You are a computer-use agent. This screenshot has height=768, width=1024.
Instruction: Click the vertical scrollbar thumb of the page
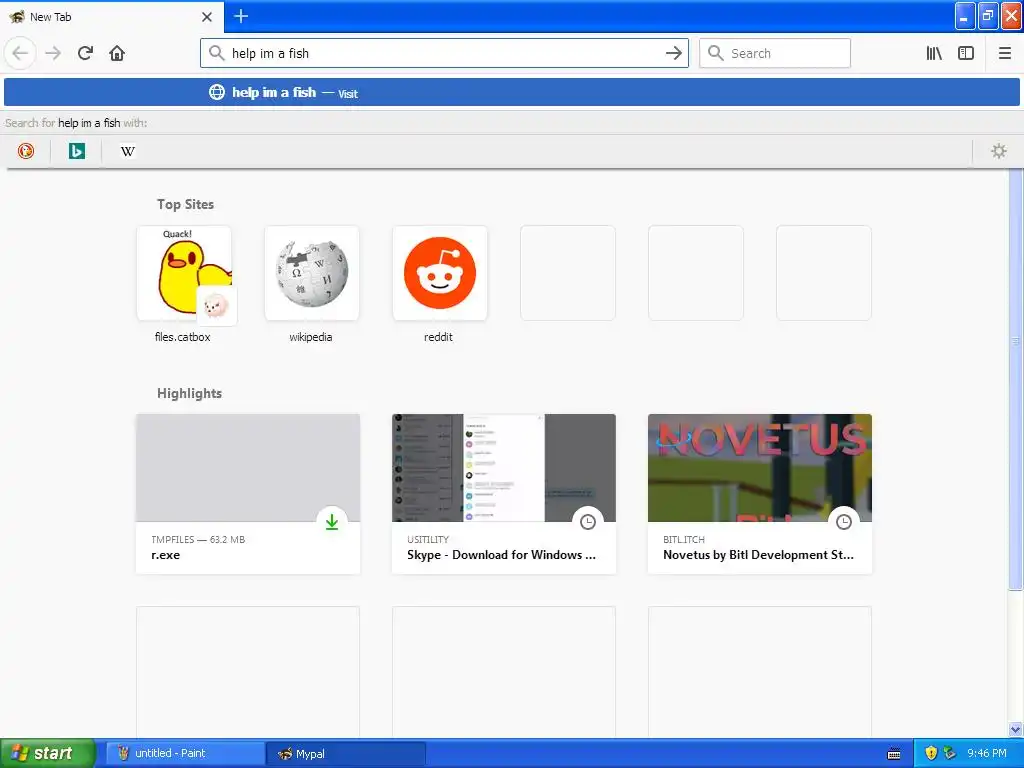[1016, 379]
